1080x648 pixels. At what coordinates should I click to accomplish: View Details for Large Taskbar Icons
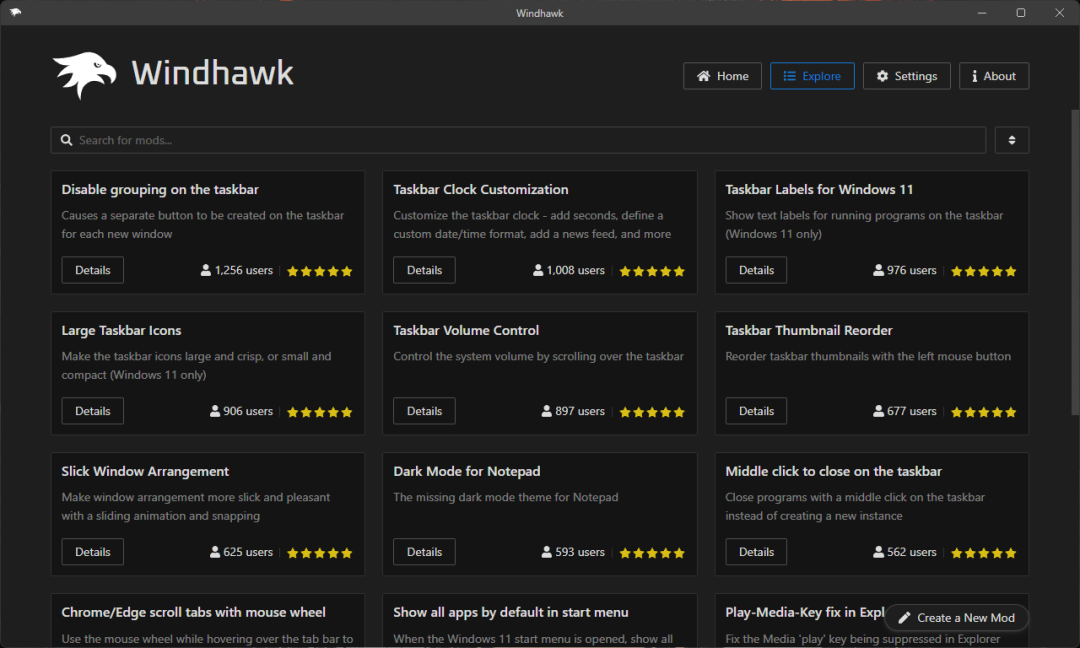(93, 411)
